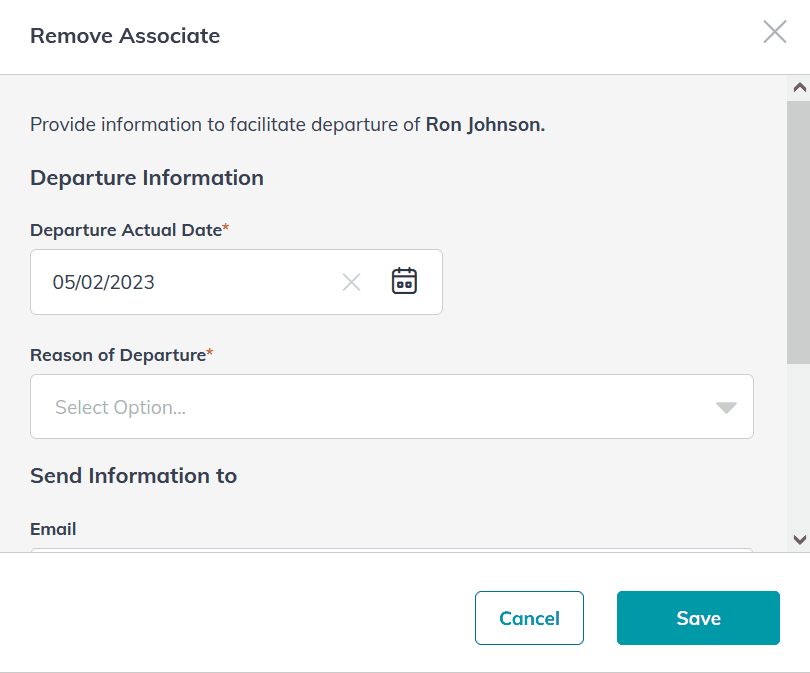810x673 pixels.
Task: Click the Departure Actual Date field
Action: (236, 282)
